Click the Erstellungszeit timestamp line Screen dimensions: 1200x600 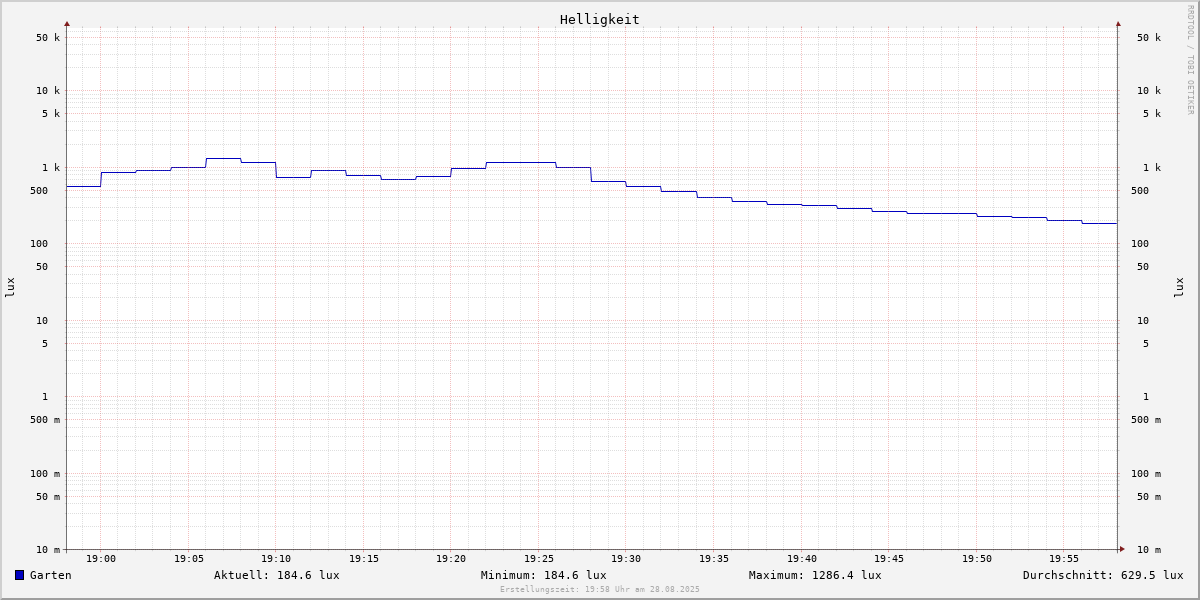coord(600,589)
